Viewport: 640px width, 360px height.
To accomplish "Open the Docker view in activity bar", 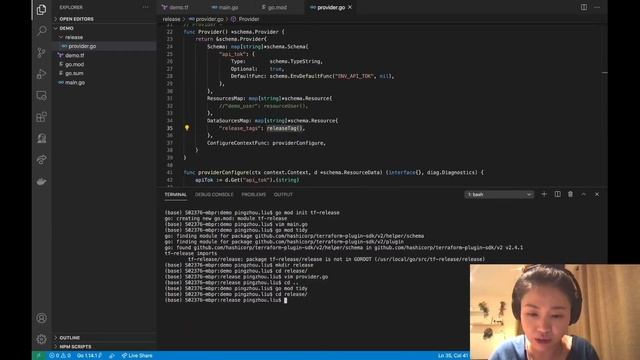I will (41, 181).
